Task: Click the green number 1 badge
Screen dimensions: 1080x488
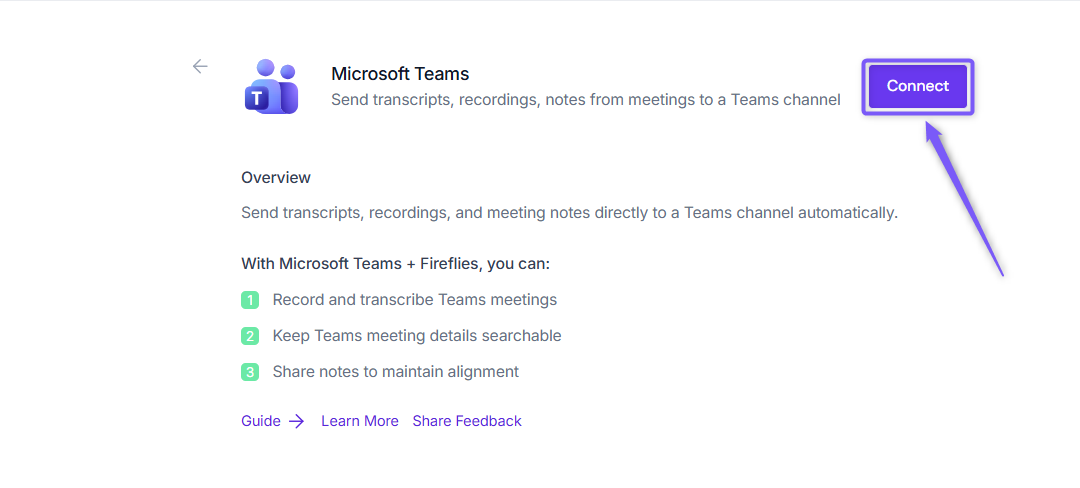Action: pyautogui.click(x=250, y=300)
